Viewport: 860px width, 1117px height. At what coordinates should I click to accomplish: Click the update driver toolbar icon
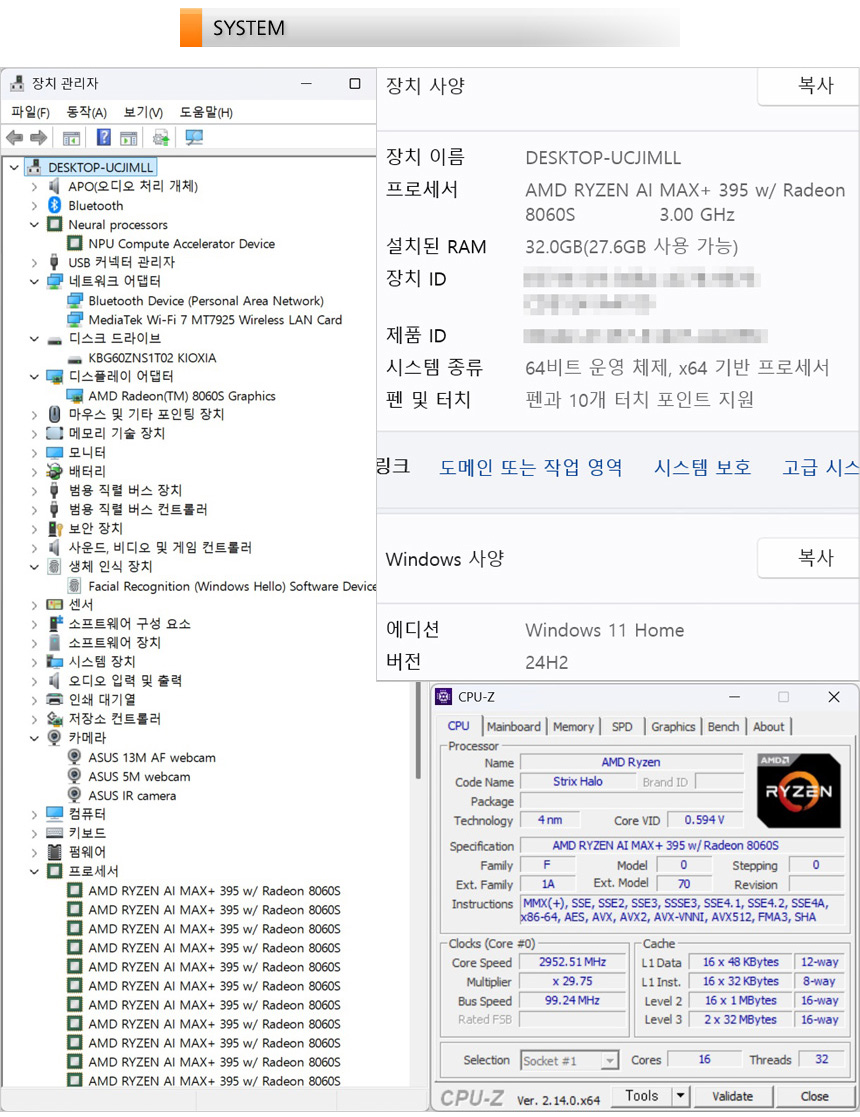[160, 138]
